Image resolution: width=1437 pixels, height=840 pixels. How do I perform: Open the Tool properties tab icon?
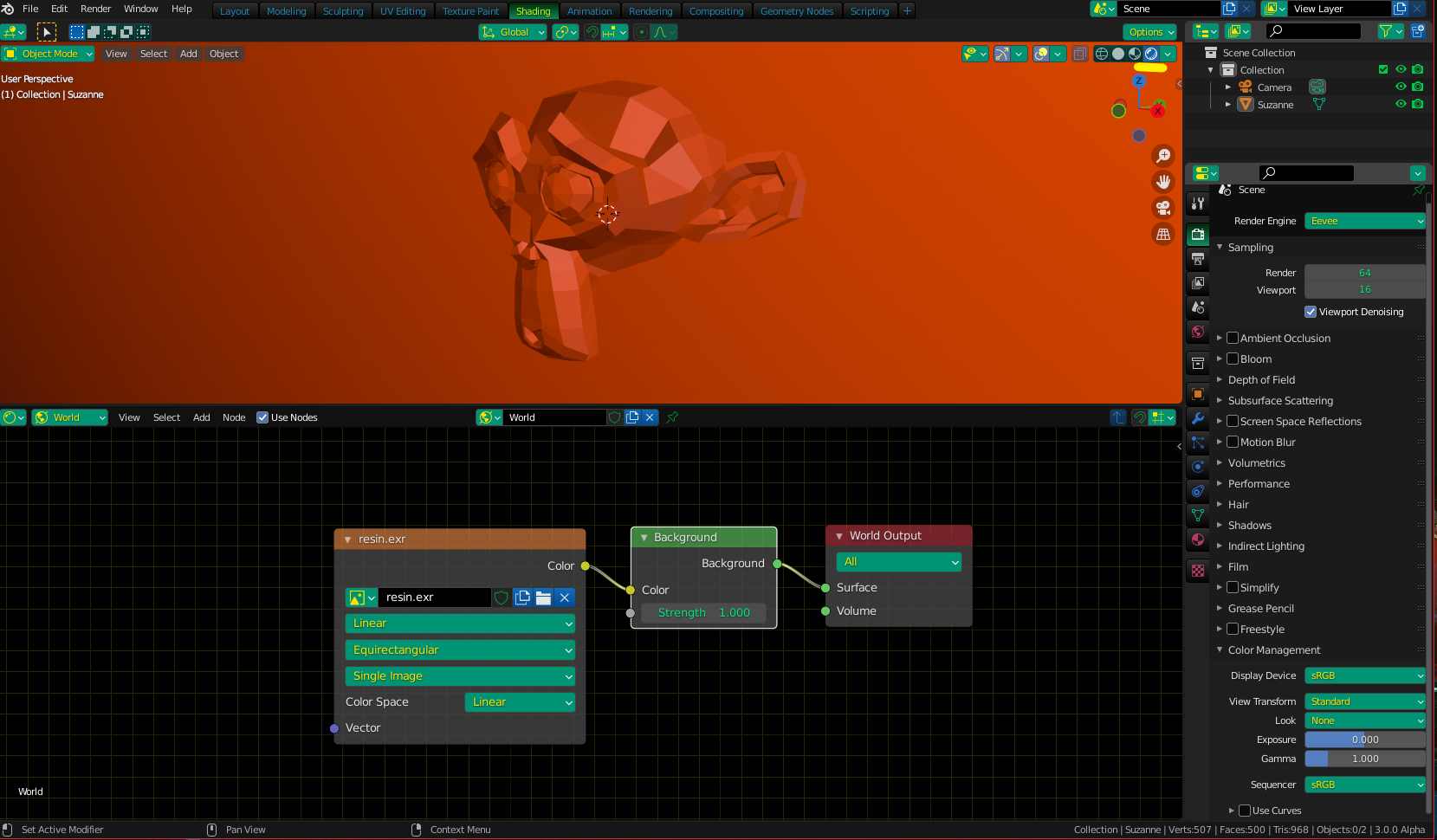click(x=1198, y=204)
